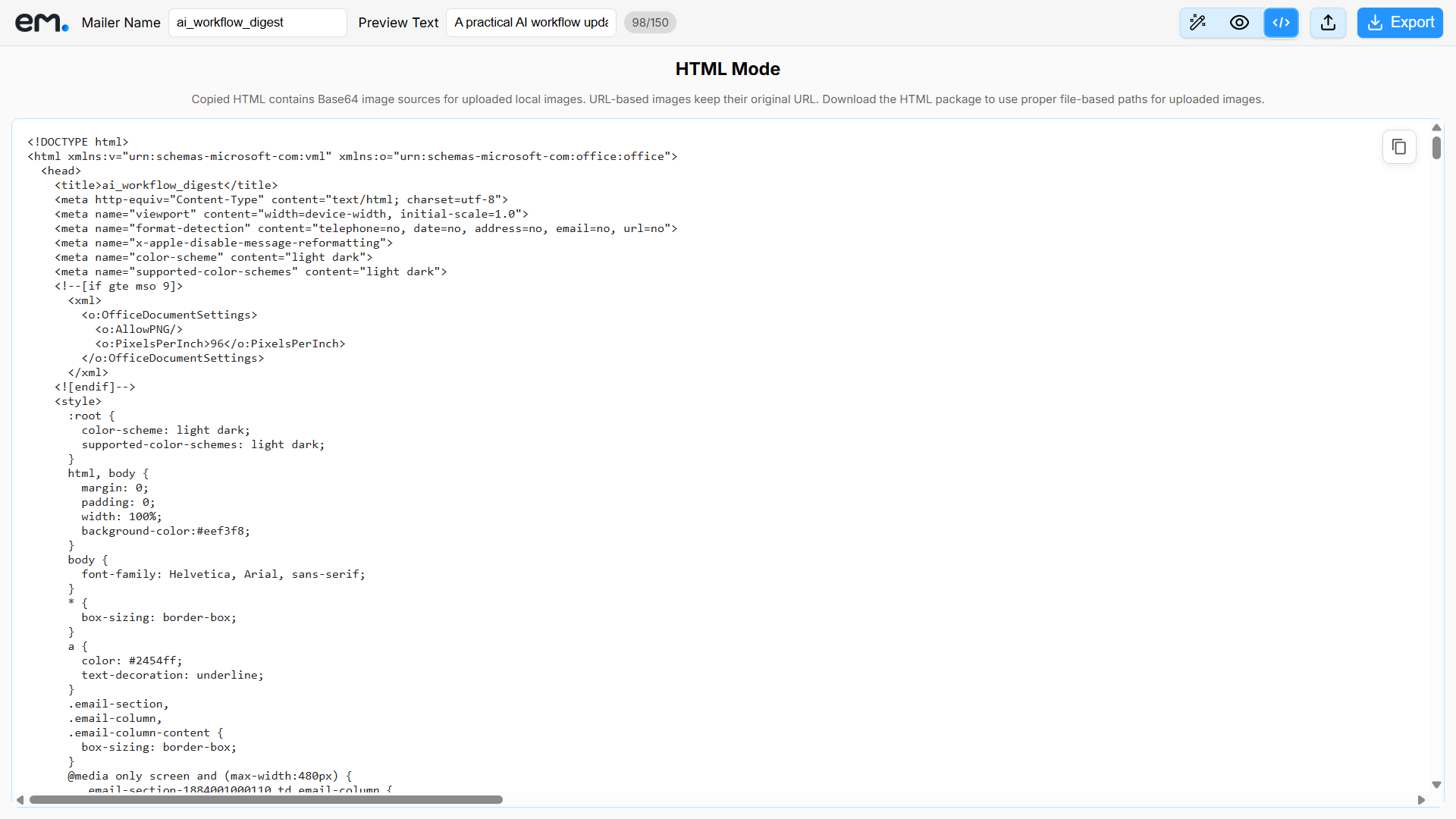Image resolution: width=1456 pixels, height=819 pixels.
Task: Click the html, body selector line
Action: [x=108, y=473]
